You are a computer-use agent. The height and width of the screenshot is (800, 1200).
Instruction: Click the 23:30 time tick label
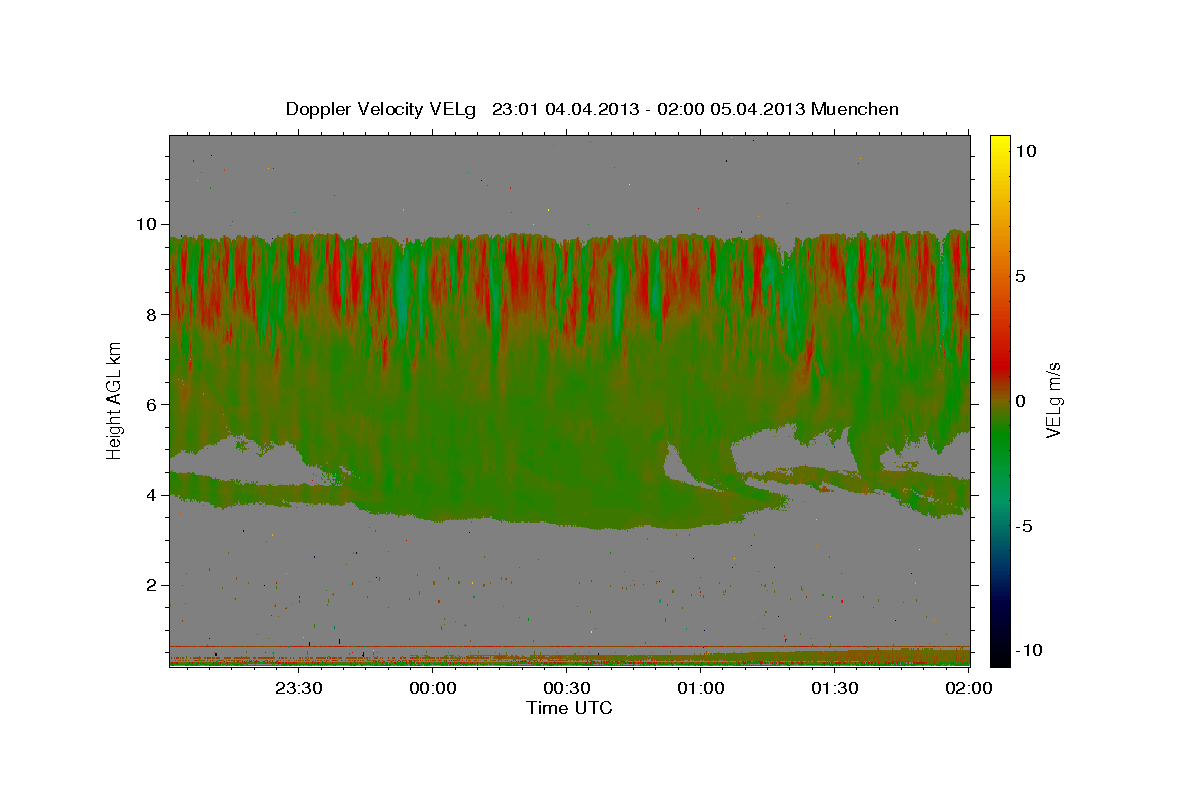298,688
